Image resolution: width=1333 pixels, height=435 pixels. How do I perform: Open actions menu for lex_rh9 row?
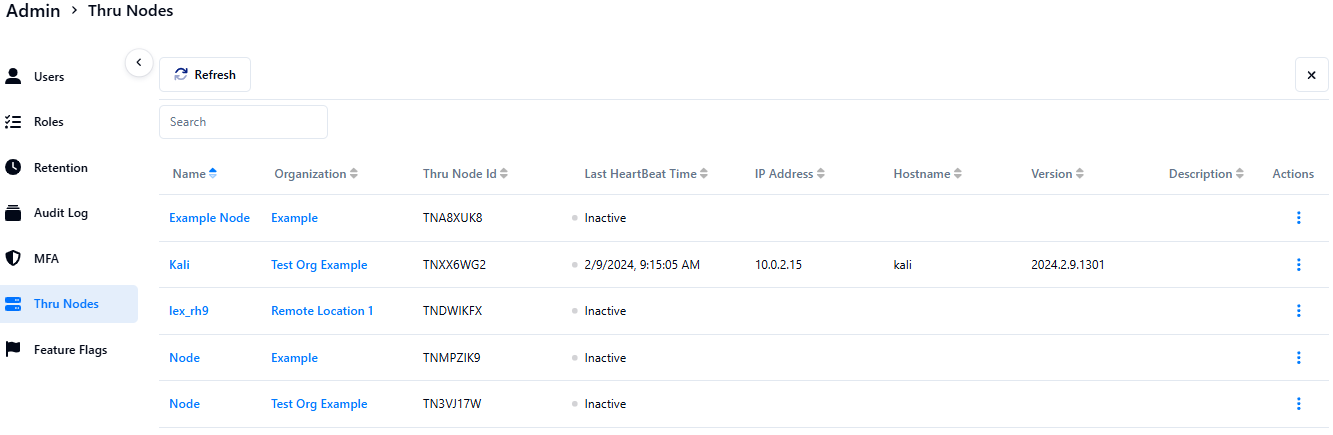[x=1298, y=311]
